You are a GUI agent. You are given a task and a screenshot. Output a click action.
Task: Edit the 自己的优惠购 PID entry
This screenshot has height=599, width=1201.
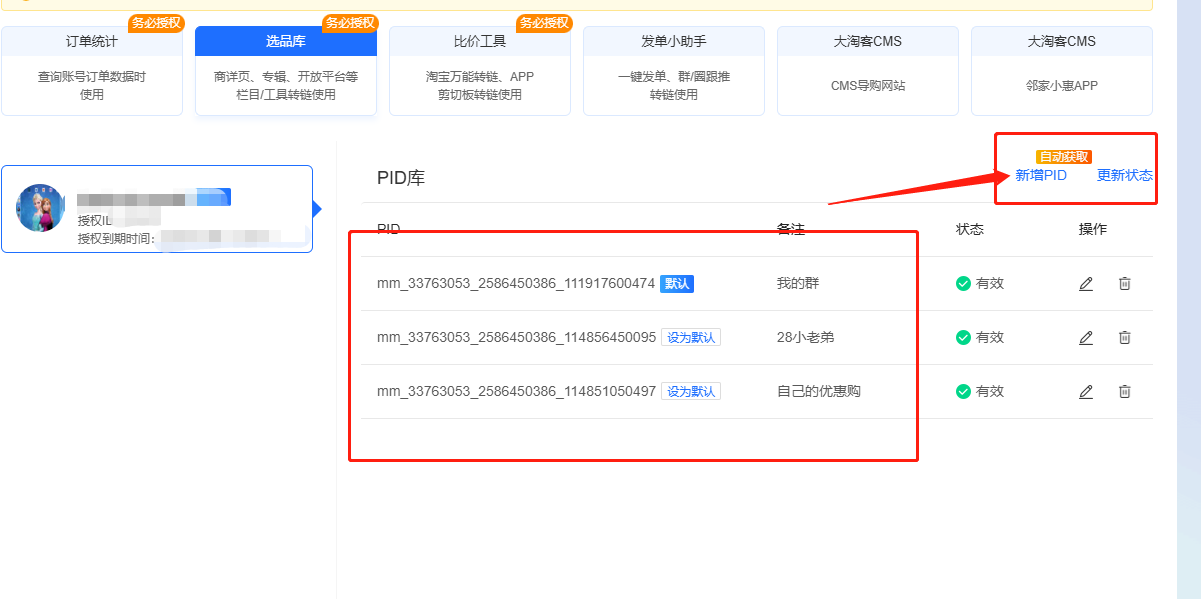tap(1086, 392)
